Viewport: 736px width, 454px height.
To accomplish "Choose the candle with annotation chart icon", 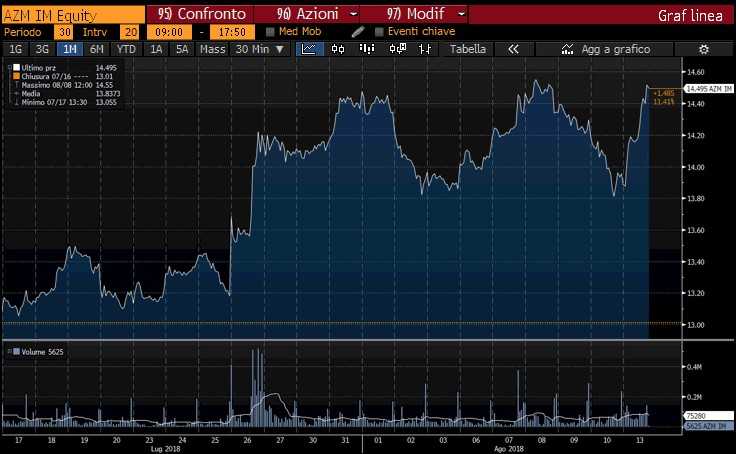I will pos(398,49).
